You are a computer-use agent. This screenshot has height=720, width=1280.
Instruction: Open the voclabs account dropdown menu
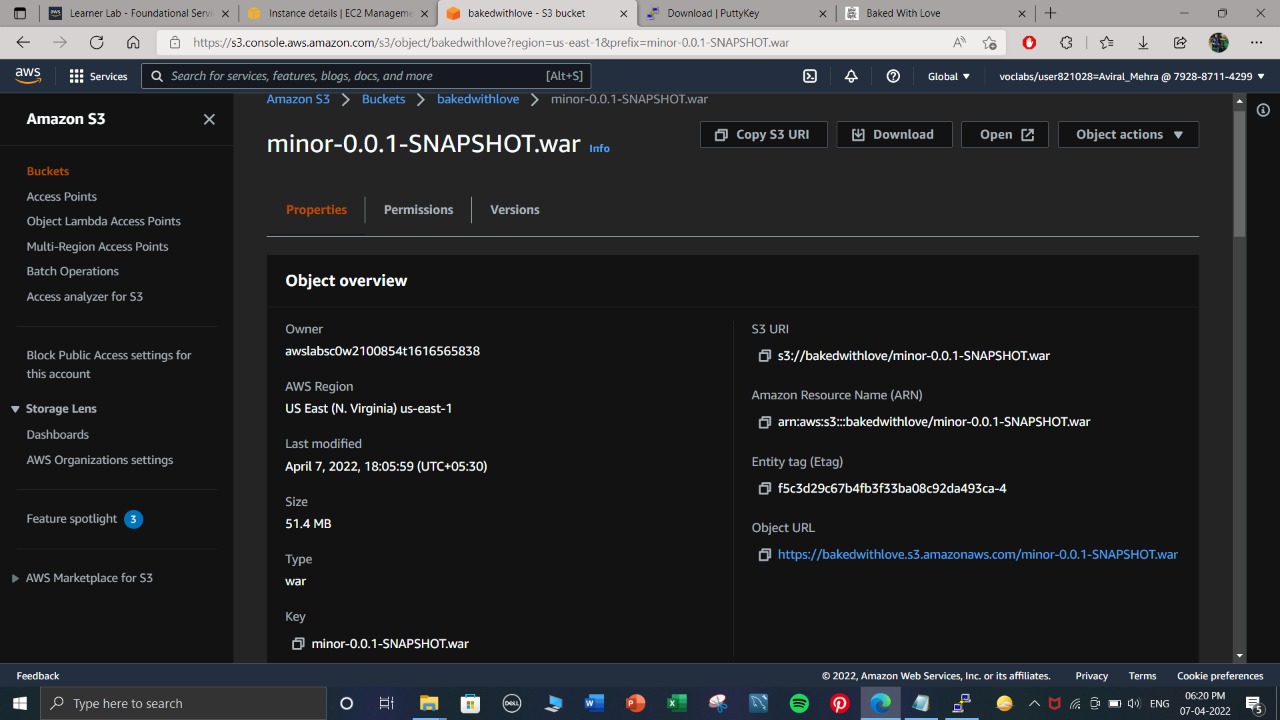pos(1132,76)
